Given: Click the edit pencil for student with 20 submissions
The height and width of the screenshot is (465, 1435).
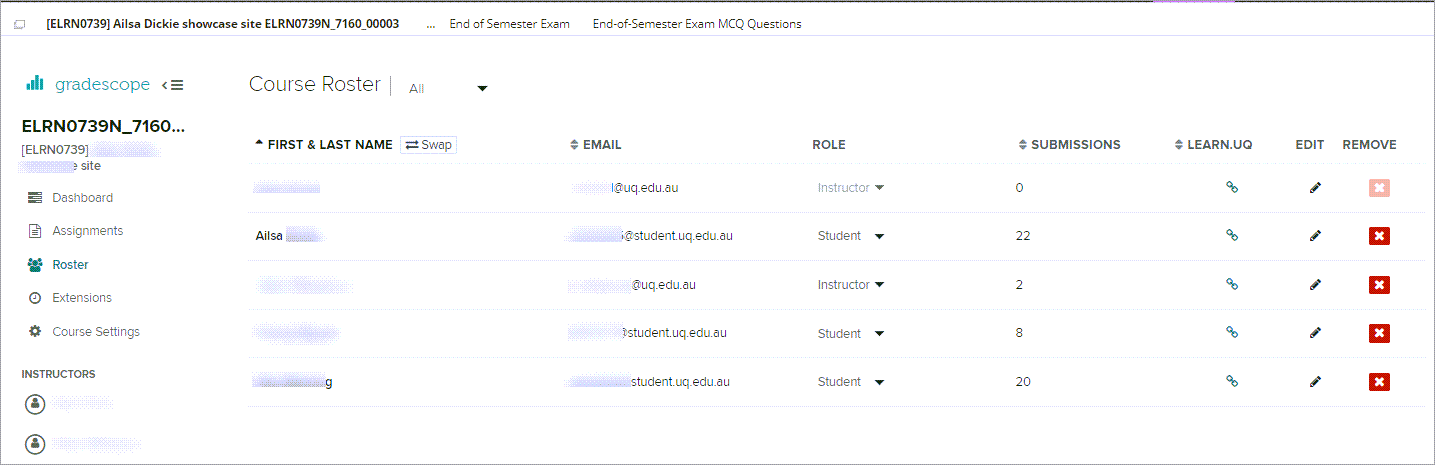Looking at the screenshot, I should (x=1315, y=381).
